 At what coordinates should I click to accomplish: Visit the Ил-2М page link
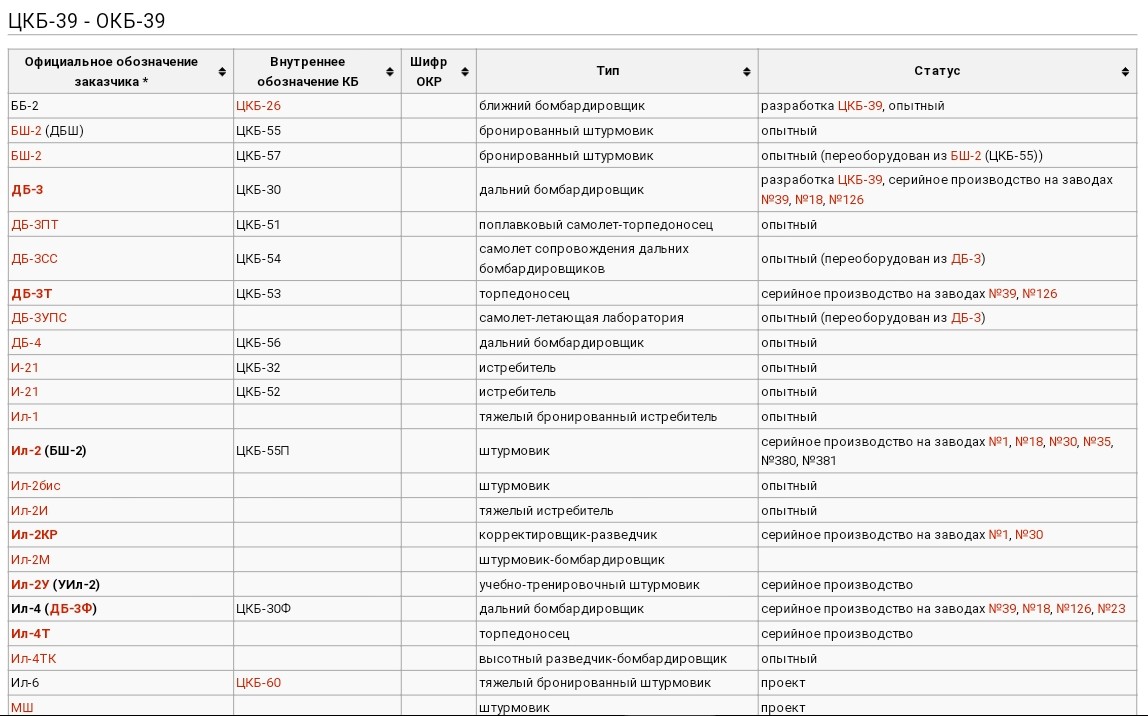point(30,560)
